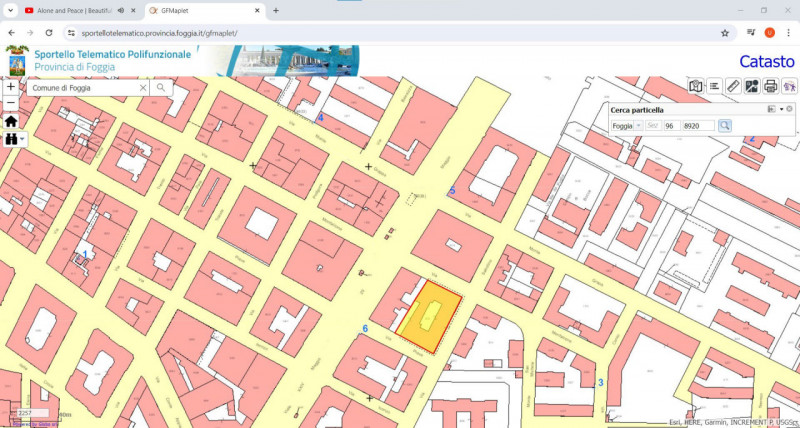Click the address bar URL
Viewport: 800px width, 428px height.
[x=159, y=33]
